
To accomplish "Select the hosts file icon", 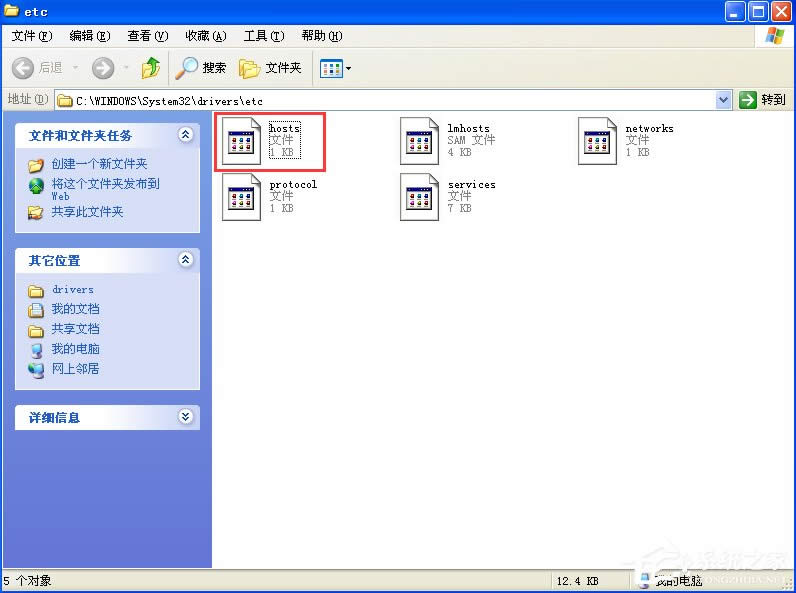I will 241,141.
